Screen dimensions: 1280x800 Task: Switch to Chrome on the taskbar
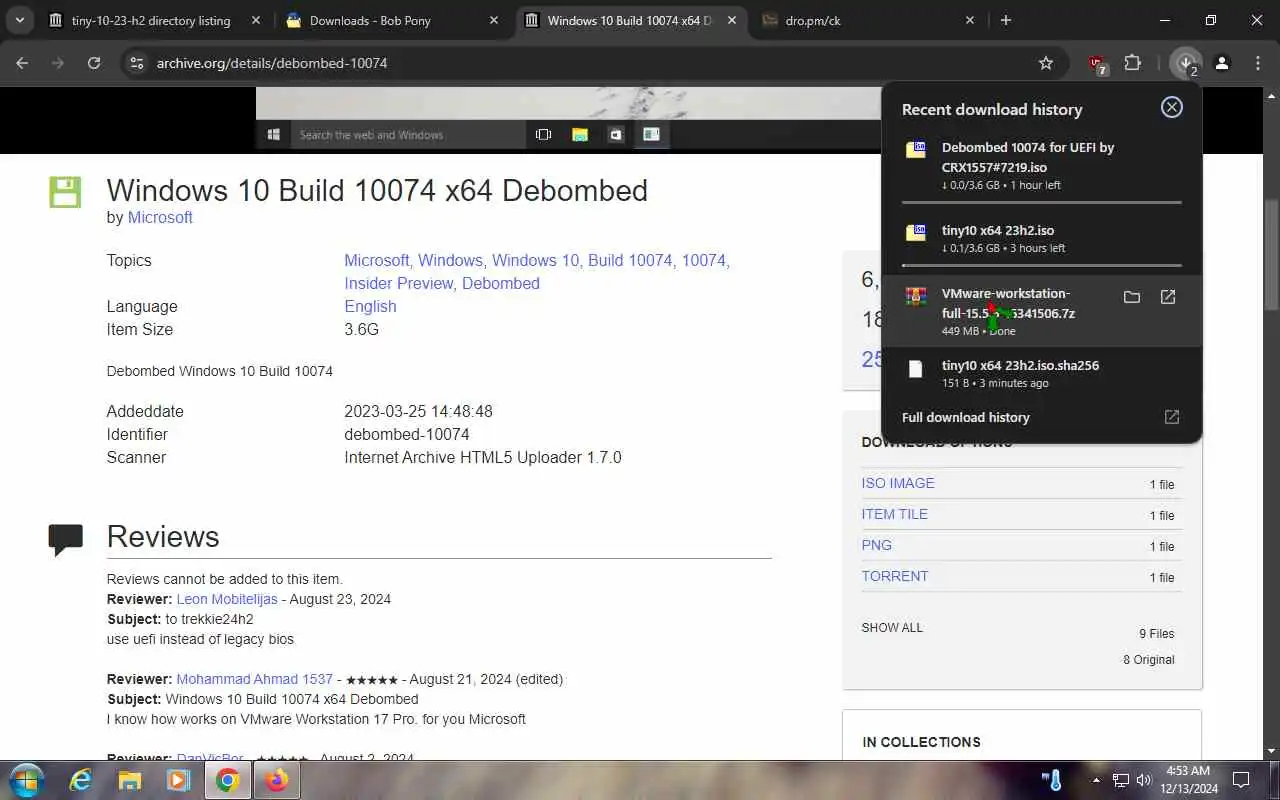[227, 780]
